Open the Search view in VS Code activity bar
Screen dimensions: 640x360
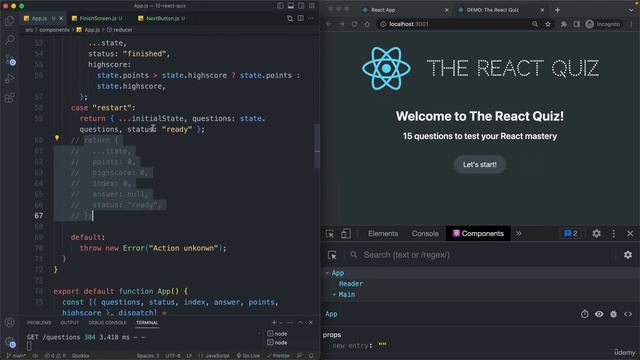(9, 40)
